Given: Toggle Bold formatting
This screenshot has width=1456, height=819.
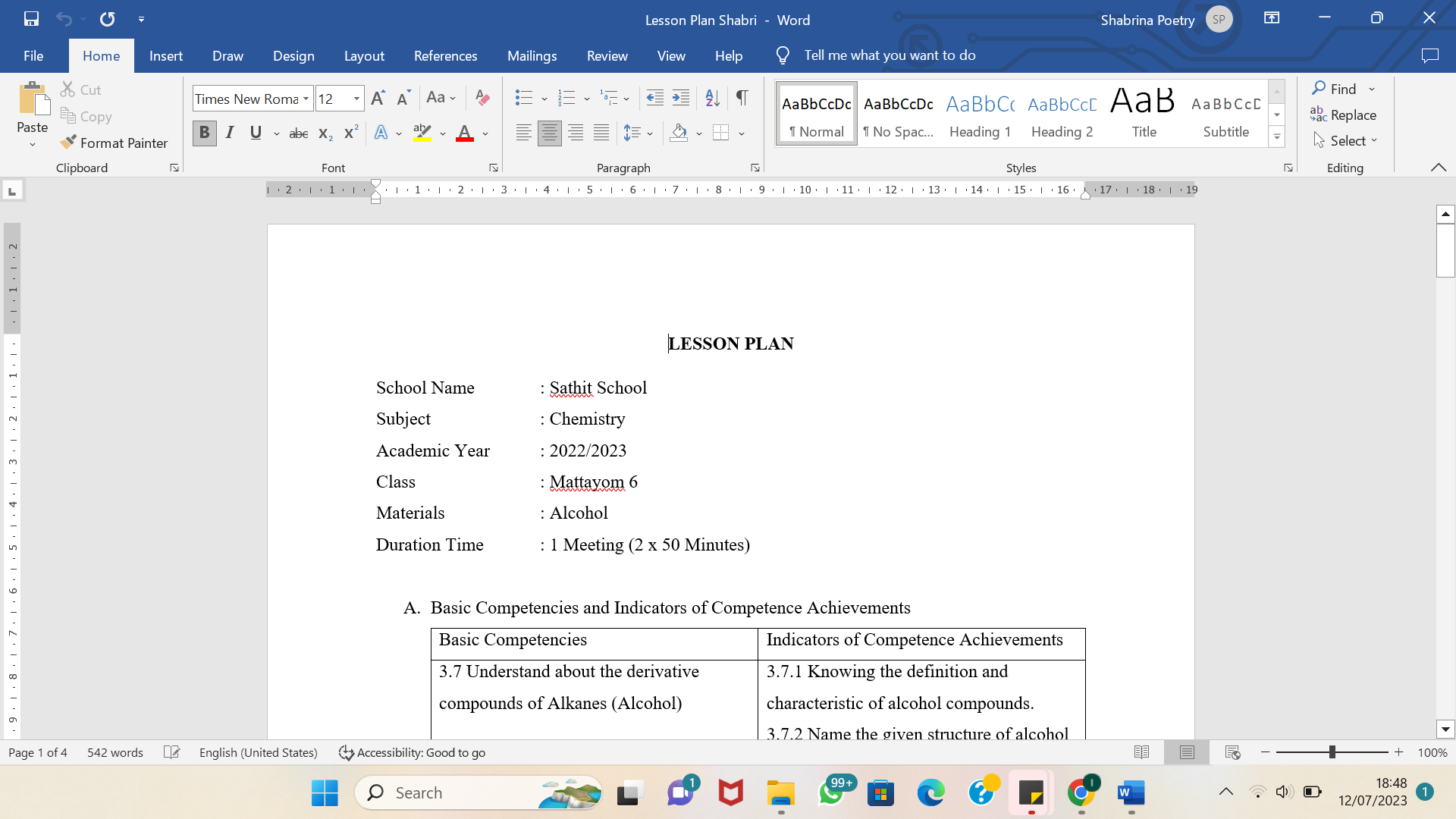Looking at the screenshot, I should pos(204,133).
